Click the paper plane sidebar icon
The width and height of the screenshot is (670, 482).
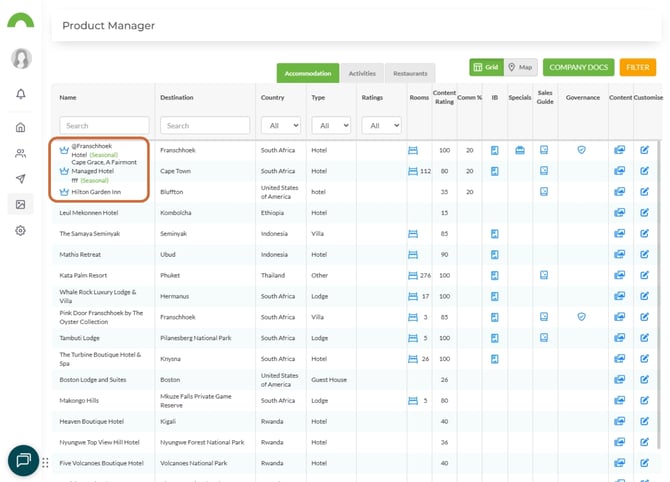click(20, 179)
